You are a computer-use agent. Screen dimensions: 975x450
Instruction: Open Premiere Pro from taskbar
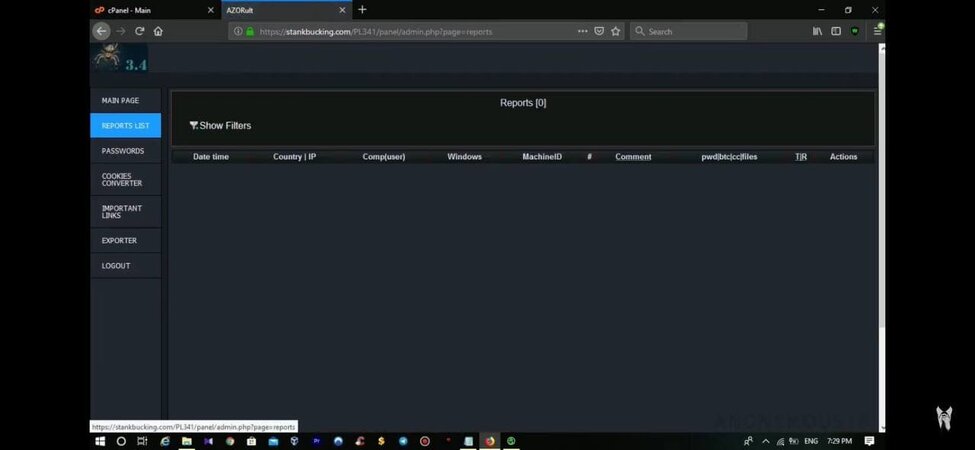[317, 441]
